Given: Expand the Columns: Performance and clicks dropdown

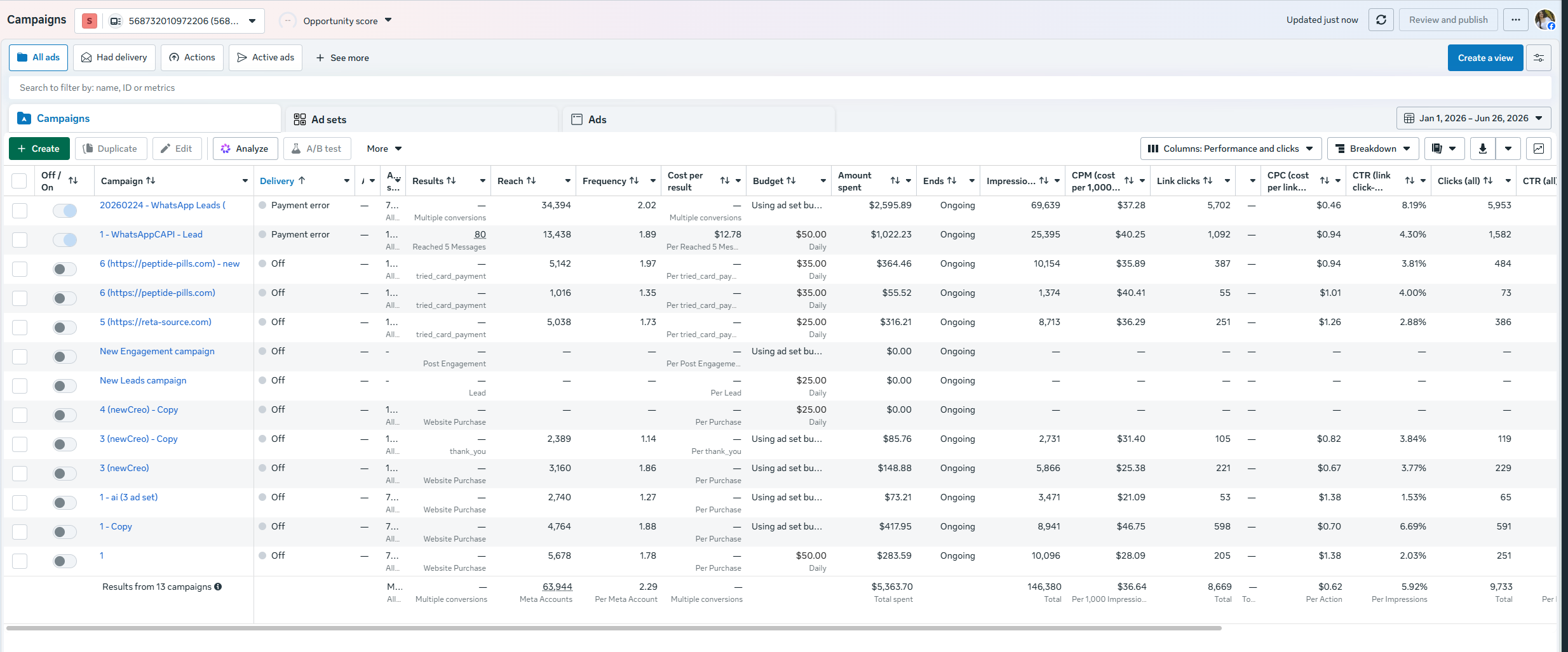Looking at the screenshot, I should pos(1231,149).
